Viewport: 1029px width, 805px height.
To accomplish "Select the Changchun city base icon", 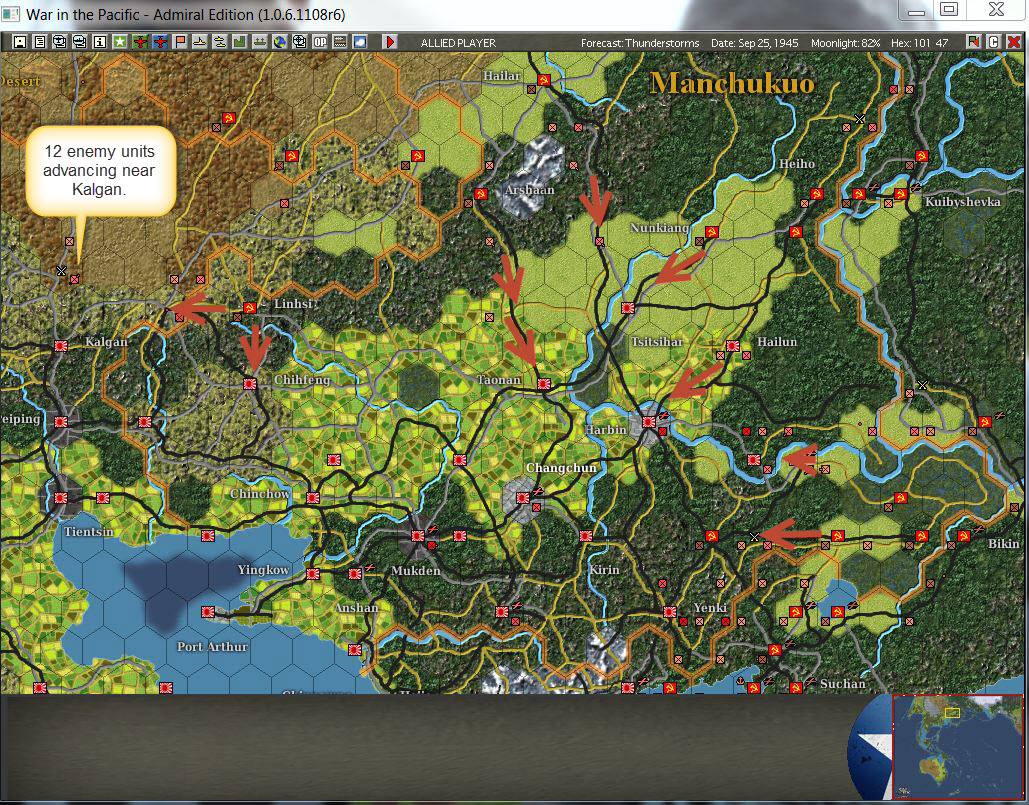I will (x=522, y=498).
